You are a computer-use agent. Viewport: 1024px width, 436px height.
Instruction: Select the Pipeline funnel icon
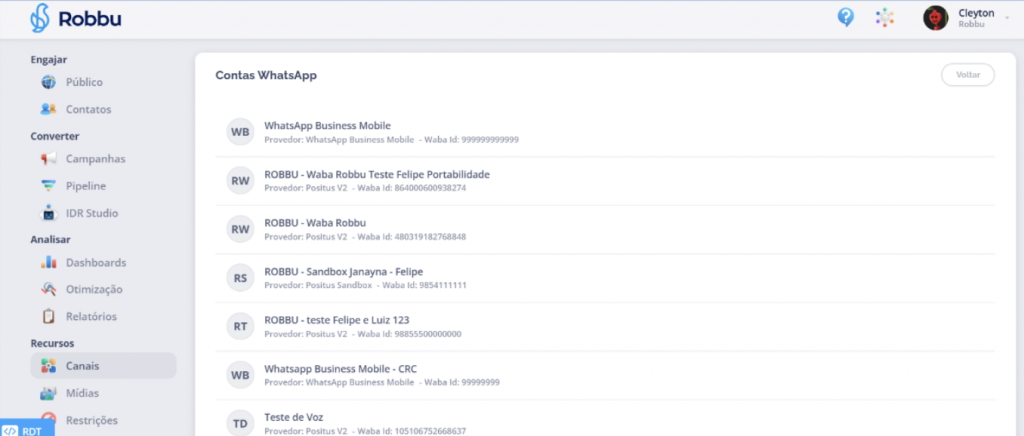pos(48,186)
